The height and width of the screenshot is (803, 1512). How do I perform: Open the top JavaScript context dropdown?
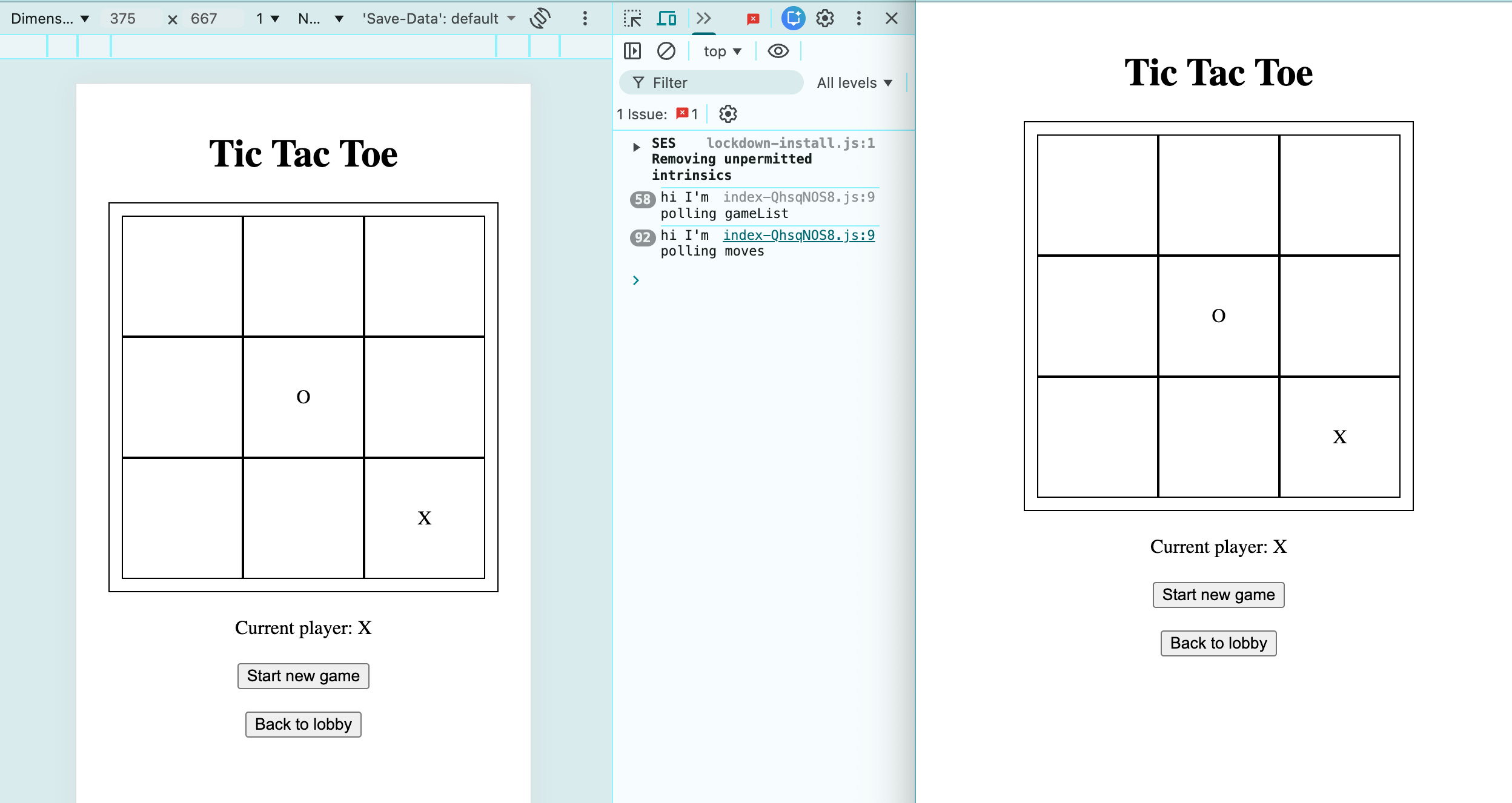(x=722, y=51)
